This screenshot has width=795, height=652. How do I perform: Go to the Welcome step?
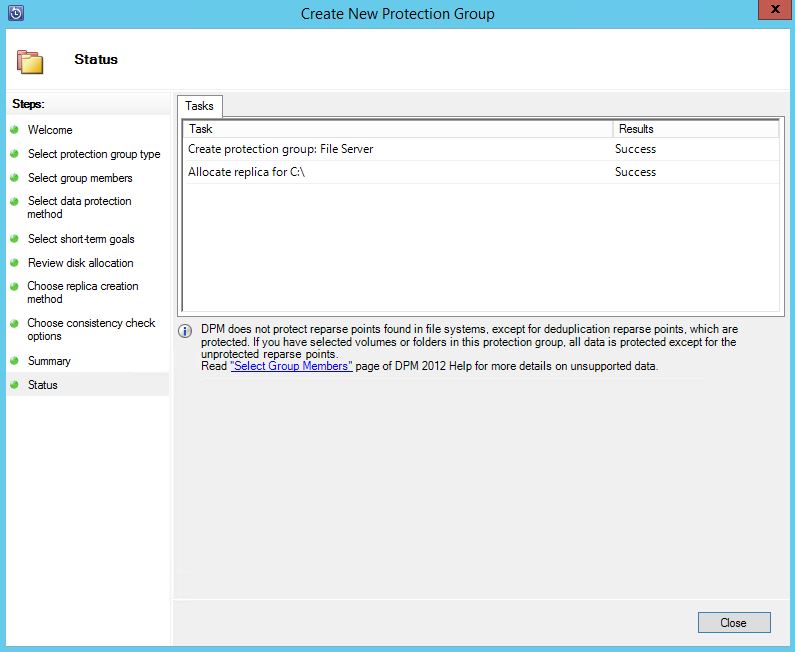point(50,130)
